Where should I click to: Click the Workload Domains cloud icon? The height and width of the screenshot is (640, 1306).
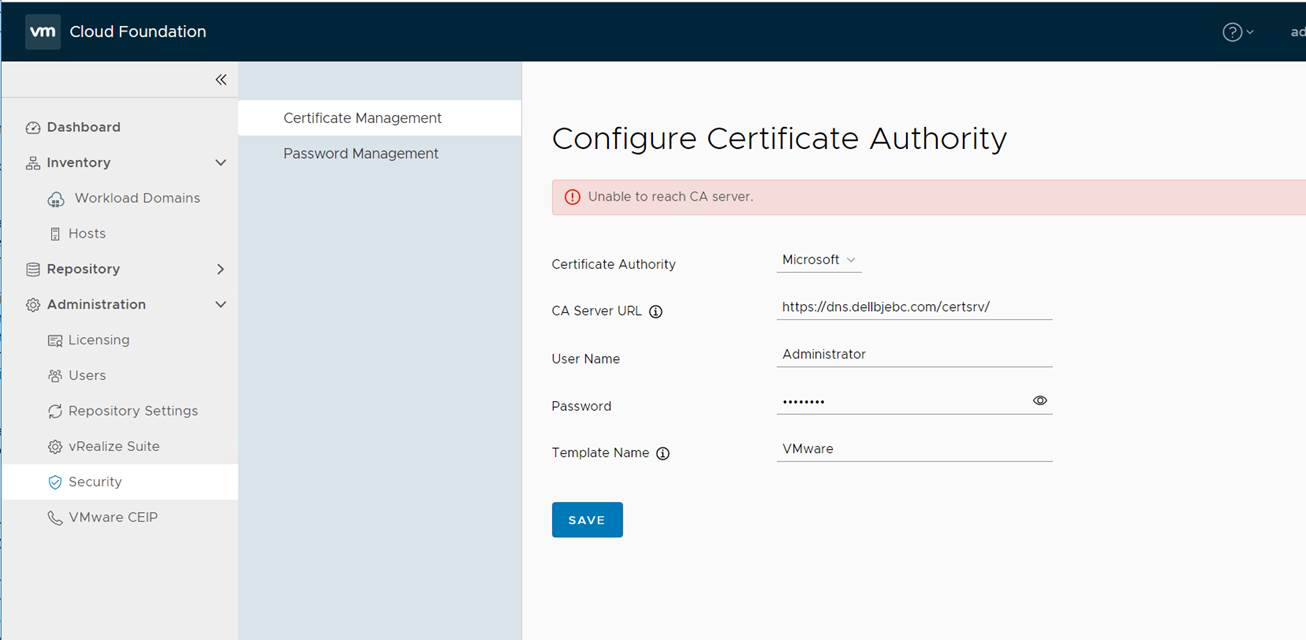click(56, 199)
